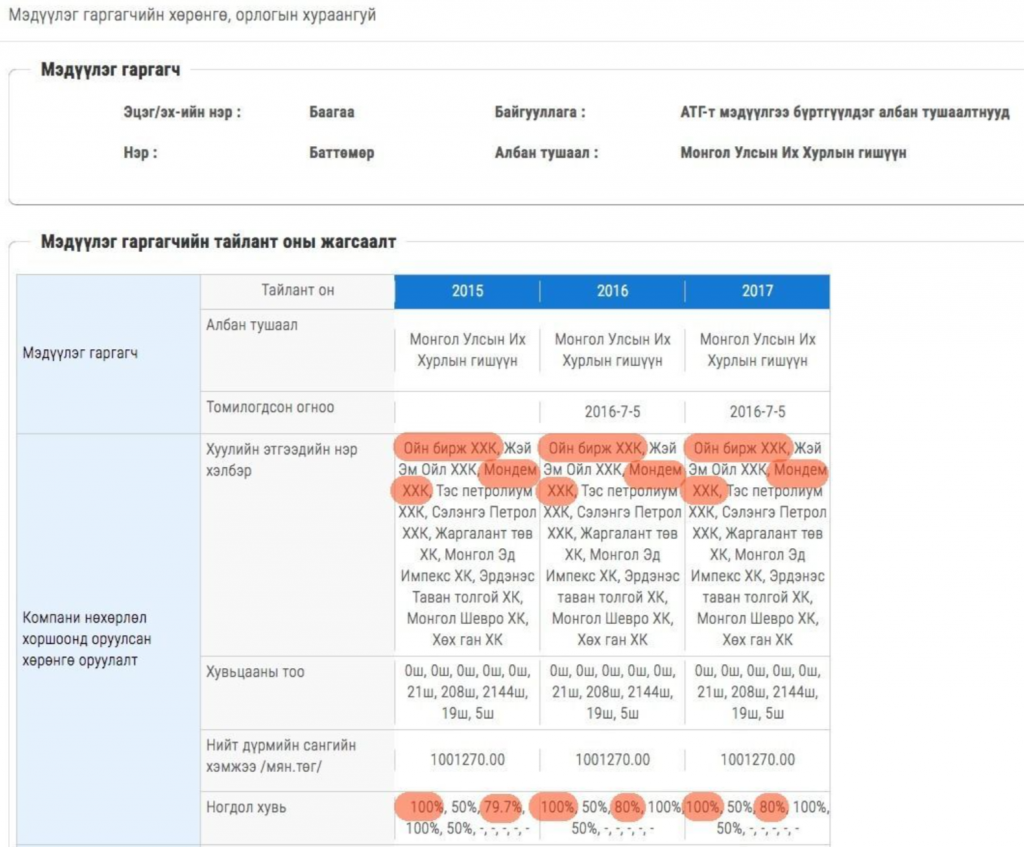Click the highlighted 79.7% dividend value
The width and height of the screenshot is (1024, 847).
[502, 806]
